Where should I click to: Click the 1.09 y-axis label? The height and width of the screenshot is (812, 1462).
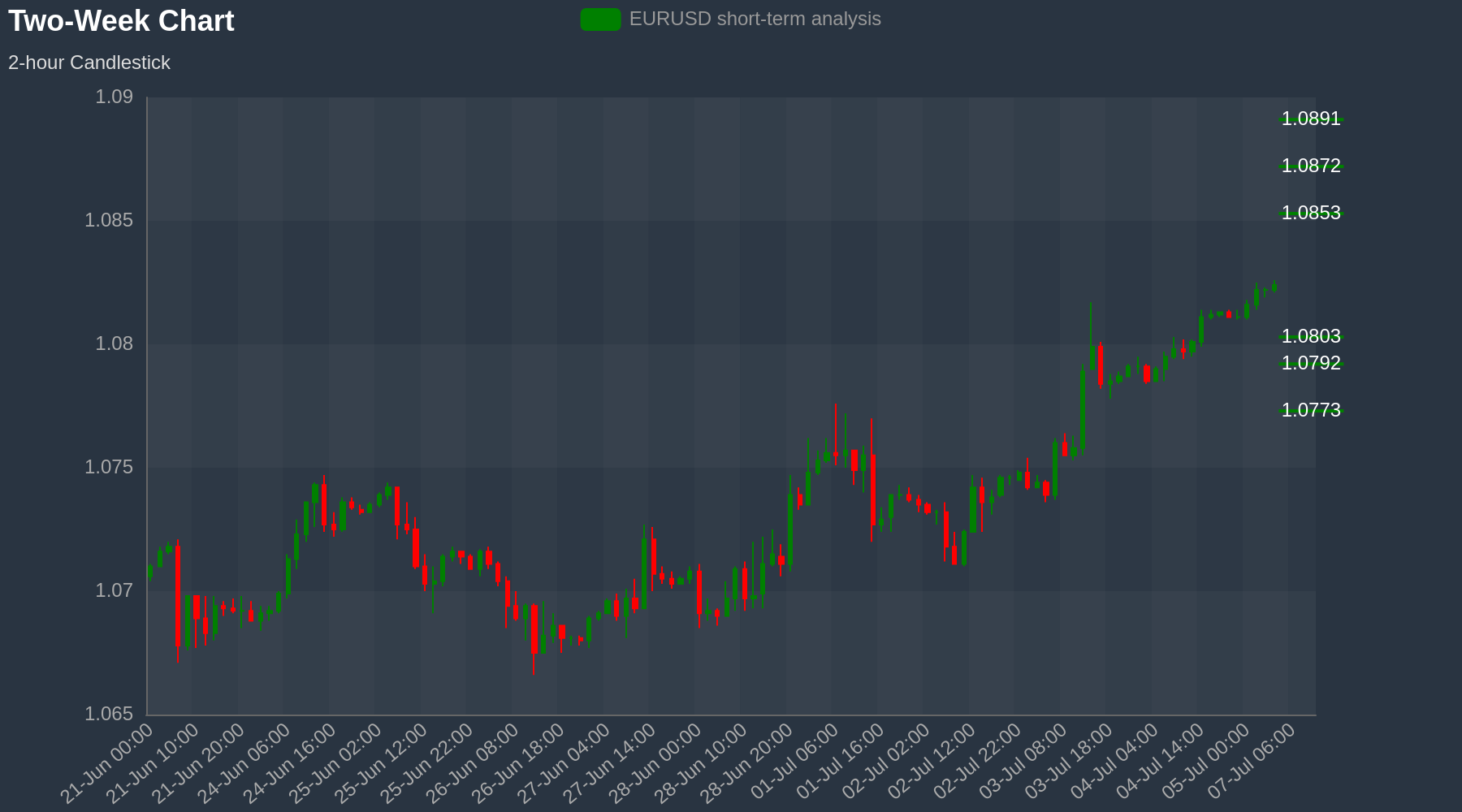[114, 97]
